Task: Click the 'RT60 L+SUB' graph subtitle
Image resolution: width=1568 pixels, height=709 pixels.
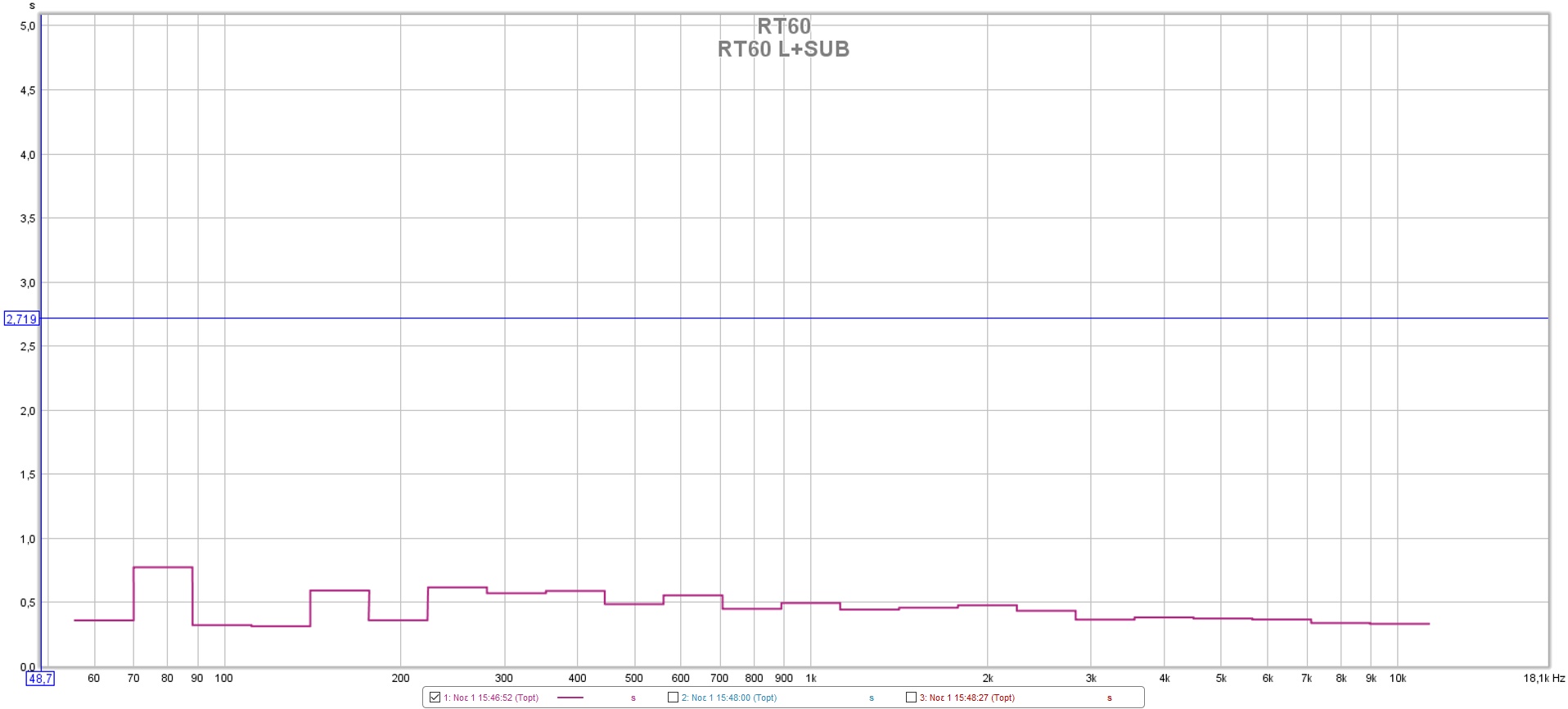Action: click(783, 49)
